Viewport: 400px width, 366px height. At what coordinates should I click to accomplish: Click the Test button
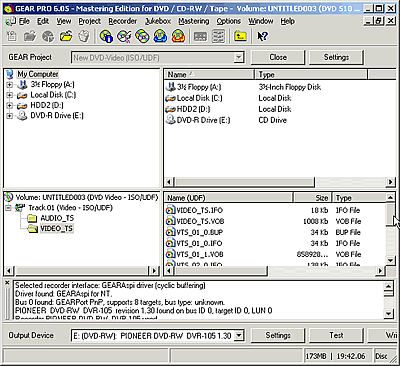point(336,335)
